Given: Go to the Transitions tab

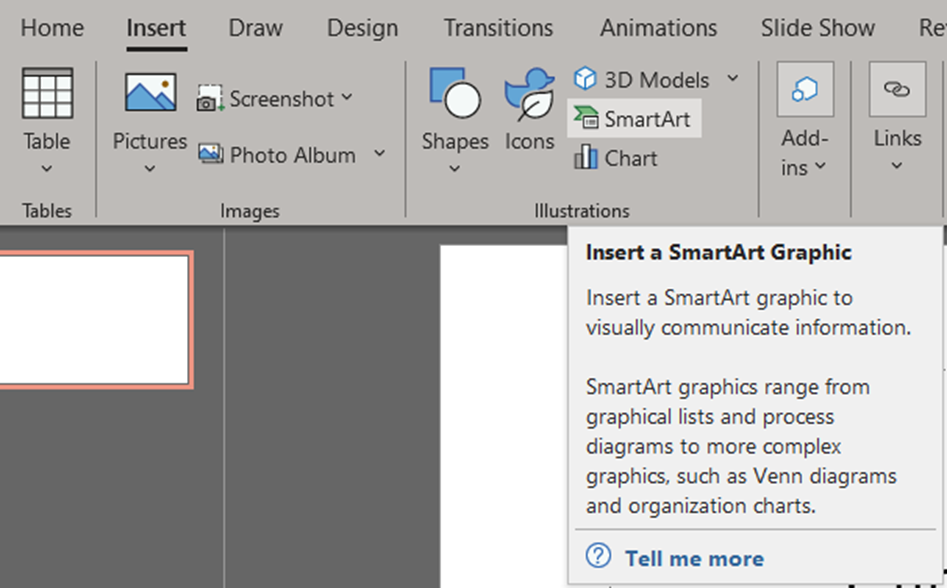Looking at the screenshot, I should [x=498, y=28].
